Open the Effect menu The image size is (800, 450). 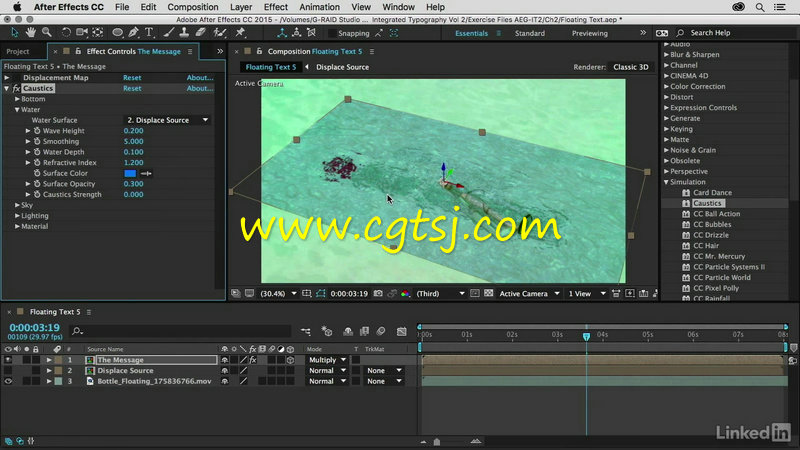point(276,7)
